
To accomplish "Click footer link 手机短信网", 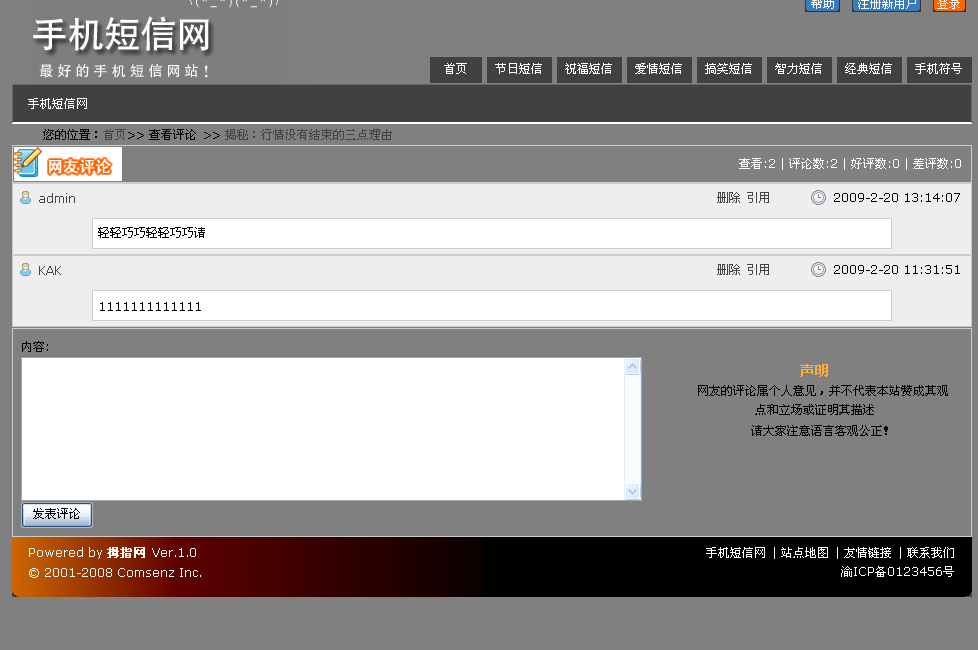I will [735, 553].
